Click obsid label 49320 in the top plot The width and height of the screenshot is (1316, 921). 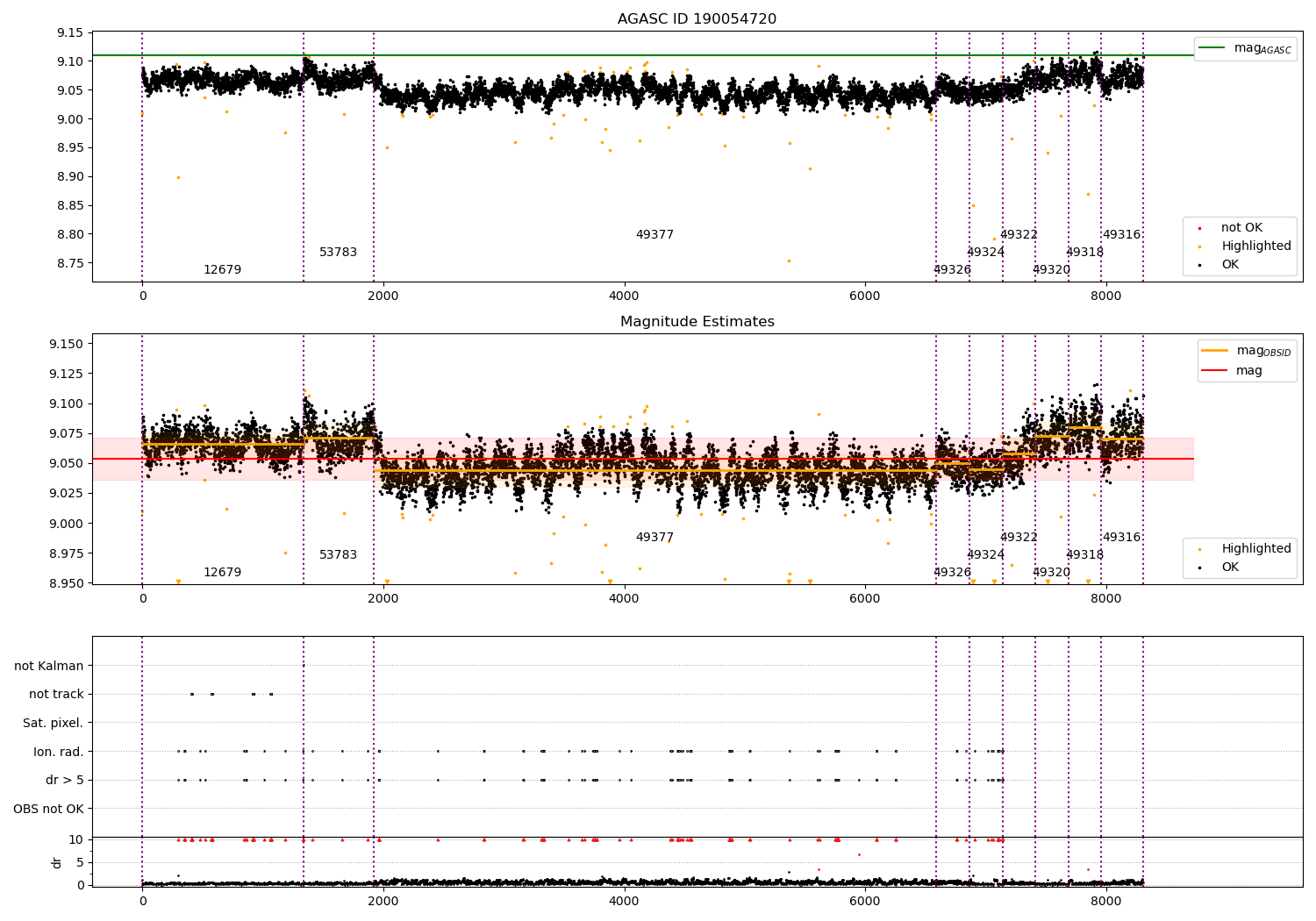click(1051, 269)
